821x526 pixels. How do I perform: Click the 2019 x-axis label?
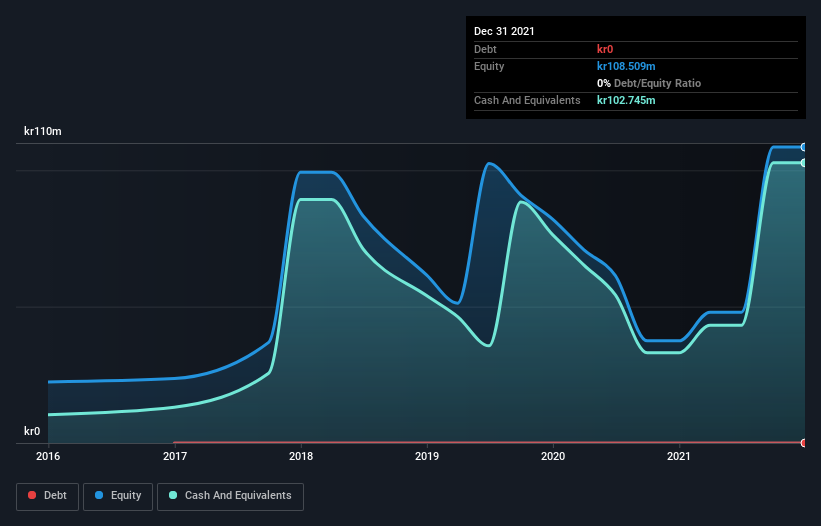pyautogui.click(x=427, y=456)
